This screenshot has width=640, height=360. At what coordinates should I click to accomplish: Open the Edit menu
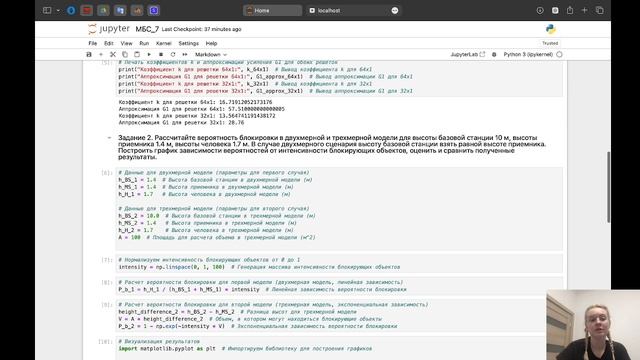coord(109,43)
